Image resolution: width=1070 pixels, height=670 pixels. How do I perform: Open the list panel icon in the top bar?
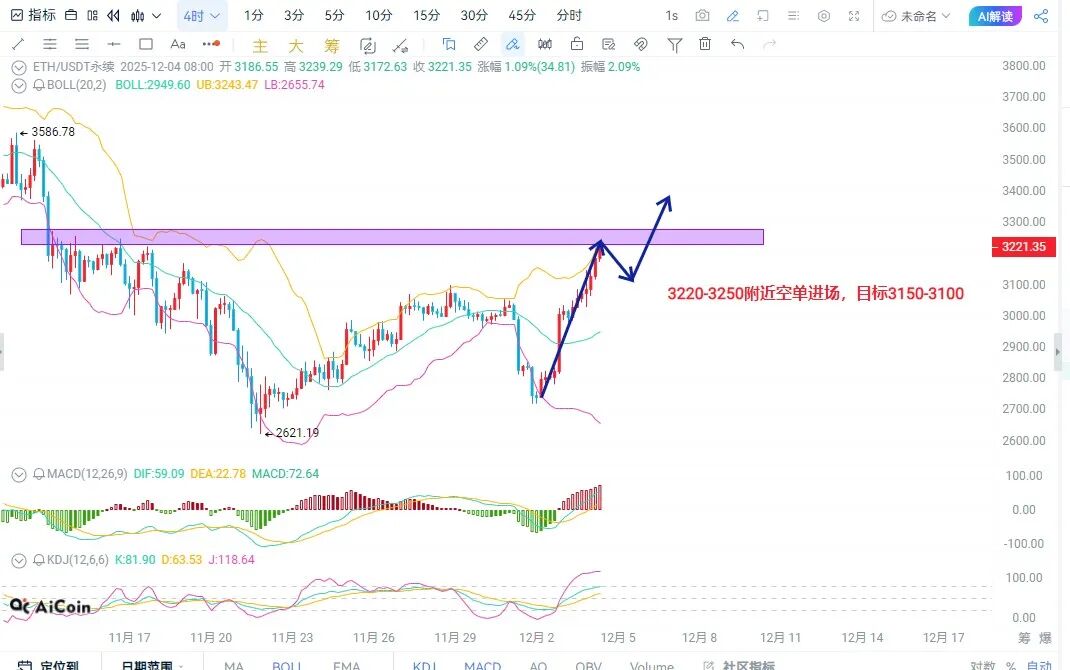[x=793, y=16]
